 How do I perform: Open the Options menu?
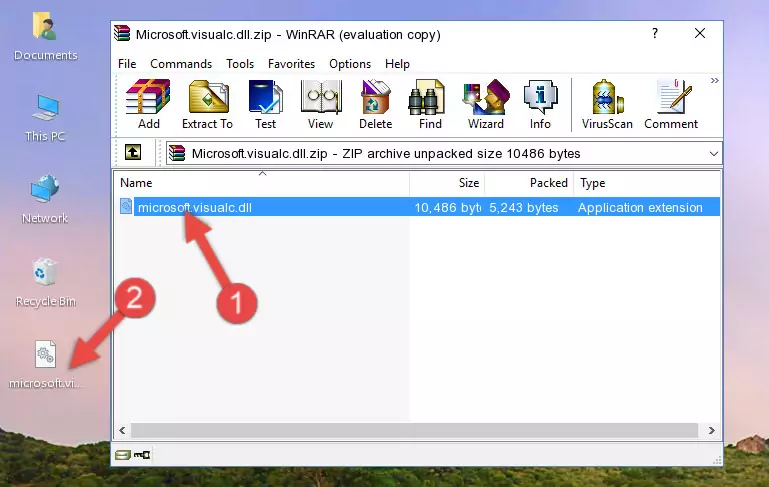coord(350,64)
